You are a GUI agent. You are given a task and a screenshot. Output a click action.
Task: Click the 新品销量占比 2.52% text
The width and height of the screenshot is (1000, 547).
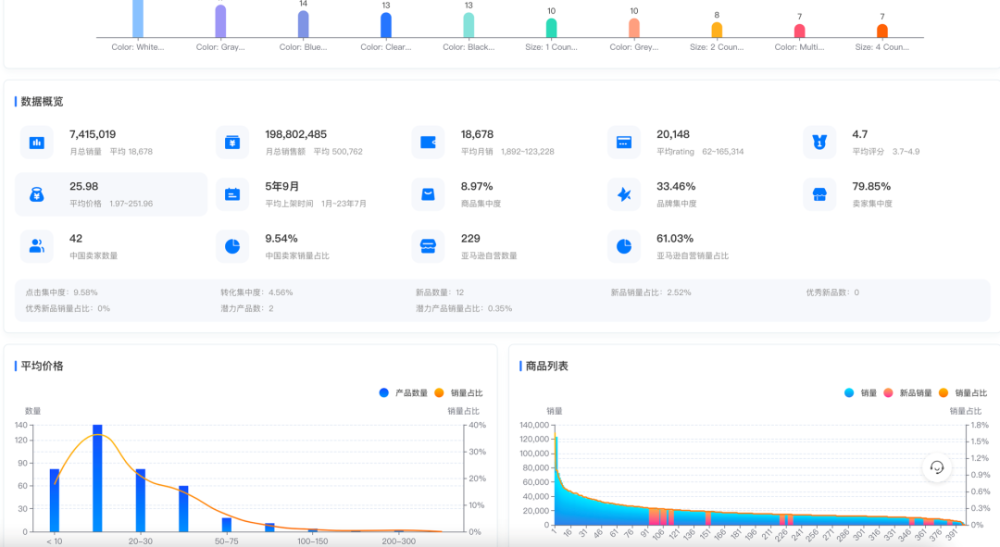[x=651, y=293]
